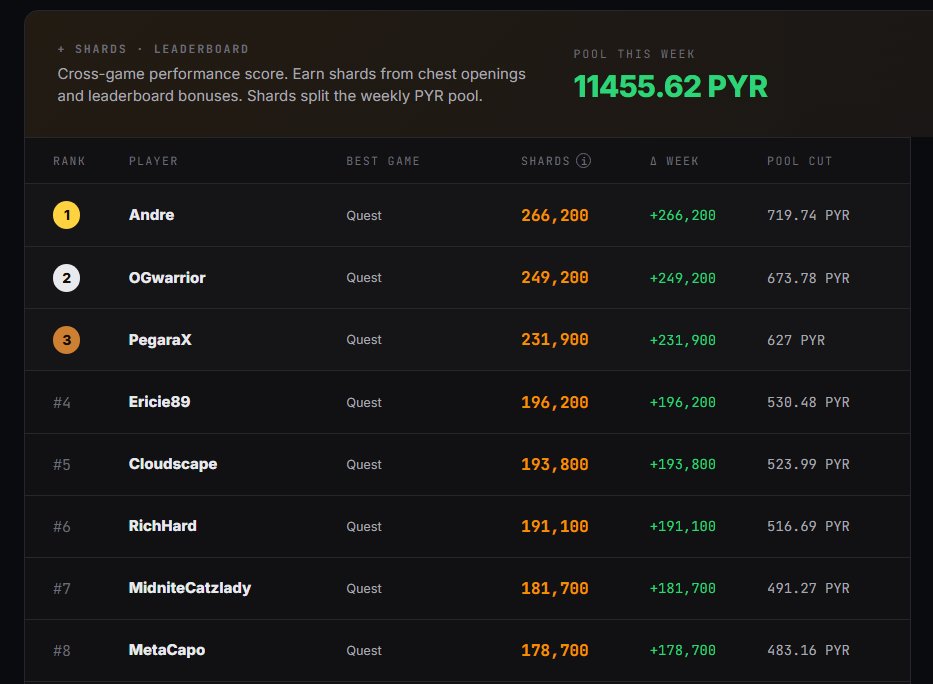Click the +196,200 weekly change
Viewport: 933px width, 684px height.
point(682,402)
